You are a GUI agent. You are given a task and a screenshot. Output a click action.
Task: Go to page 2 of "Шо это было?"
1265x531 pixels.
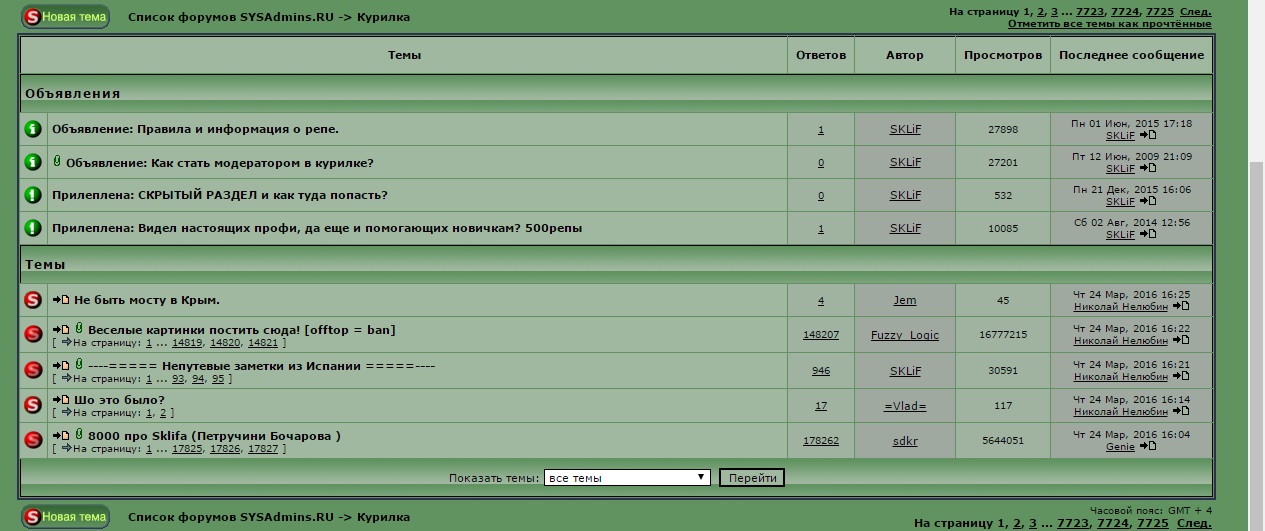[163, 413]
